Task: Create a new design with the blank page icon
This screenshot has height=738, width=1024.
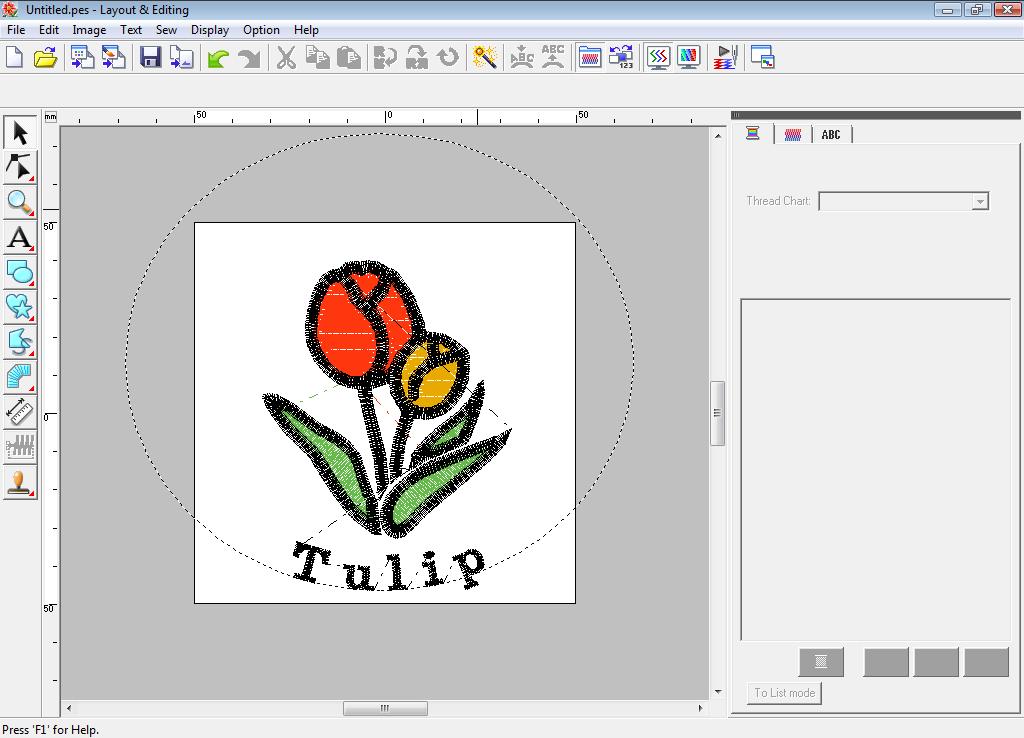Action: point(14,57)
